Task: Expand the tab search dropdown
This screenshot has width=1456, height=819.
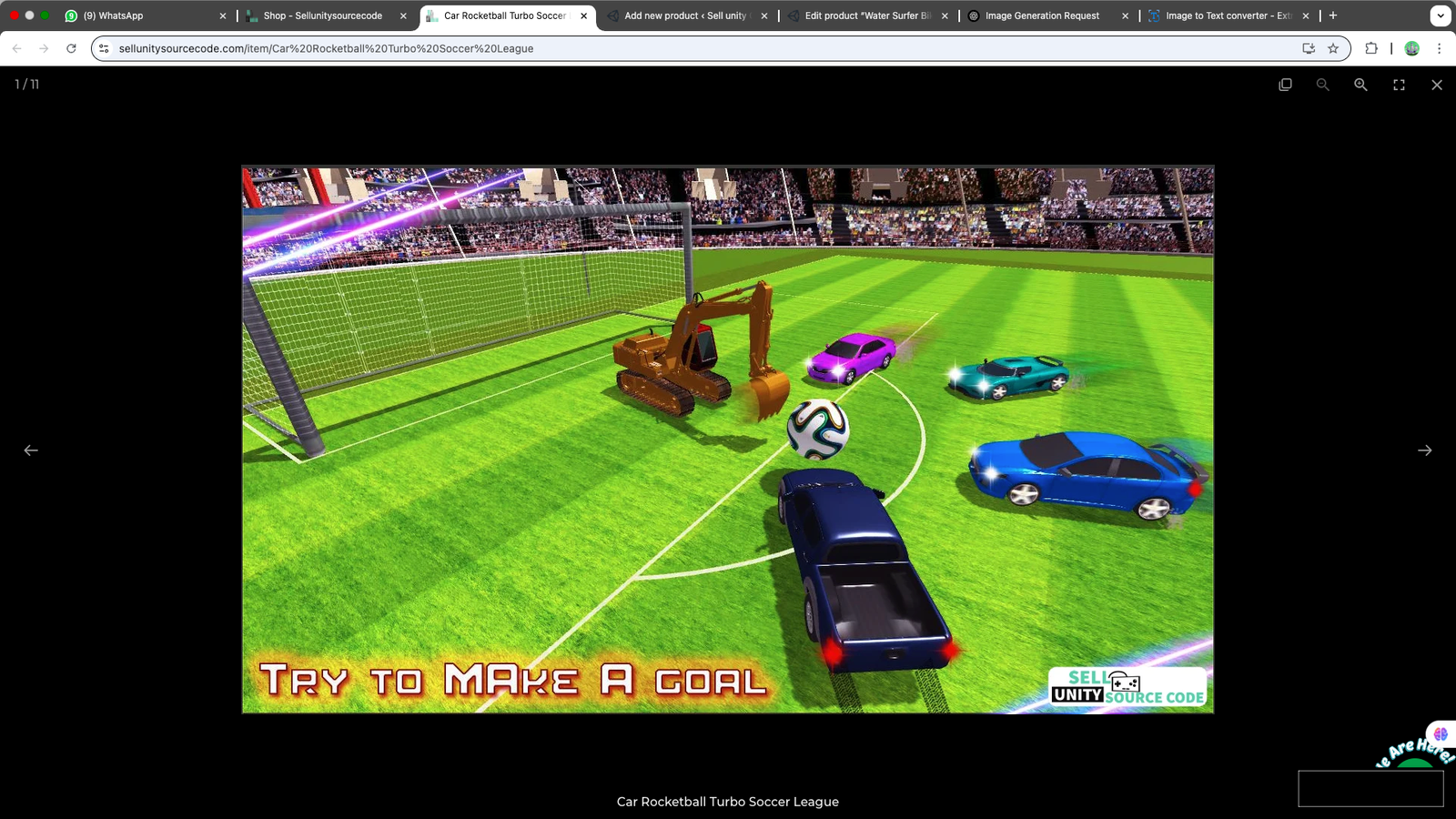Action: click(1441, 15)
